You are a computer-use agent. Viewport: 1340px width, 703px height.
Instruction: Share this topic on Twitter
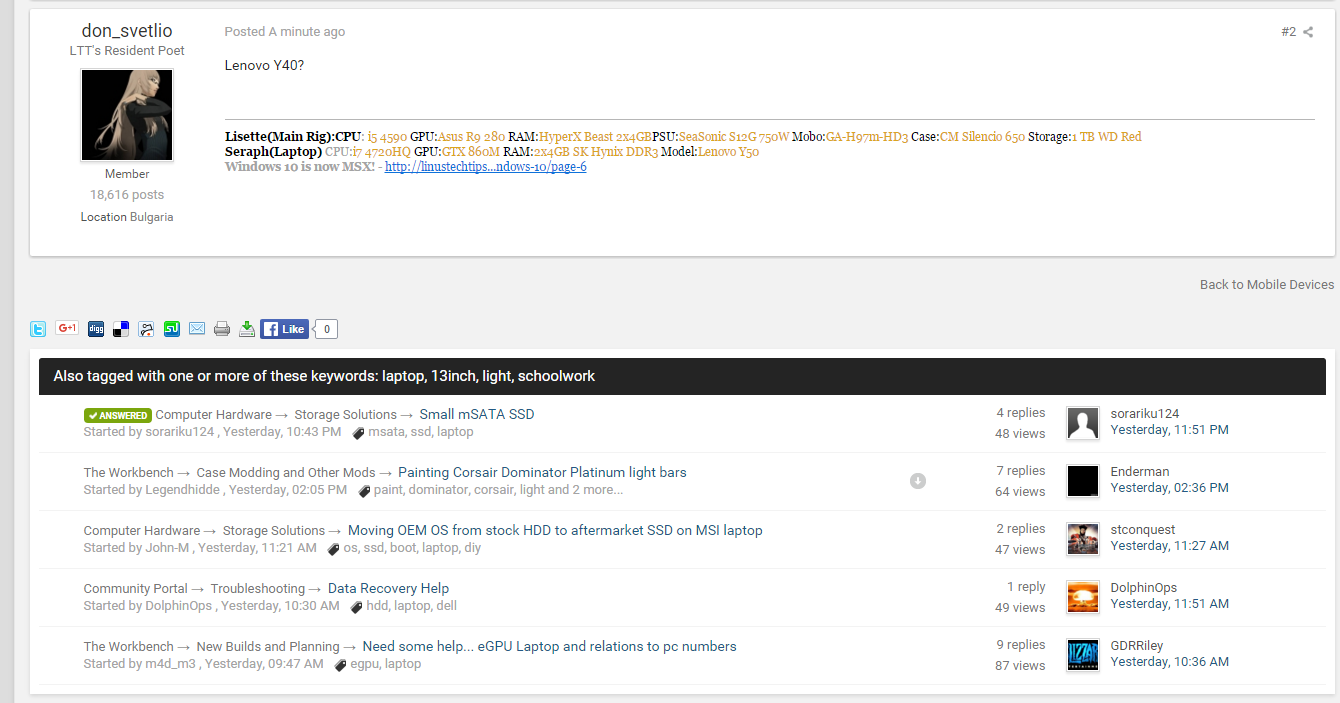[x=38, y=329]
